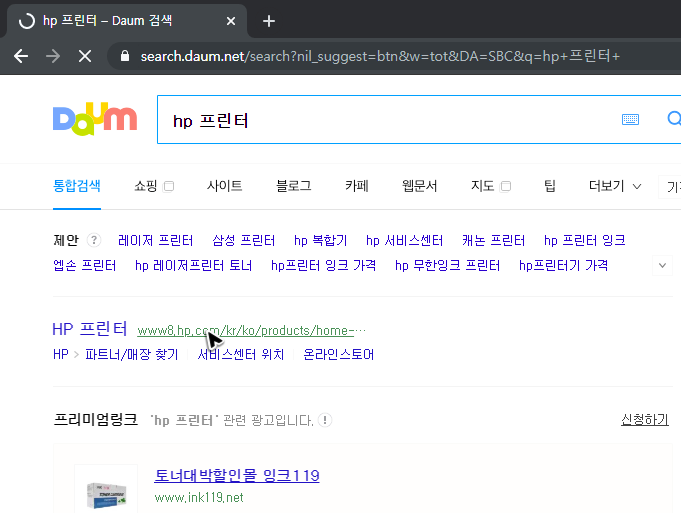
Task: Click the 엡손 프린터 suggestion
Action: tap(85, 265)
